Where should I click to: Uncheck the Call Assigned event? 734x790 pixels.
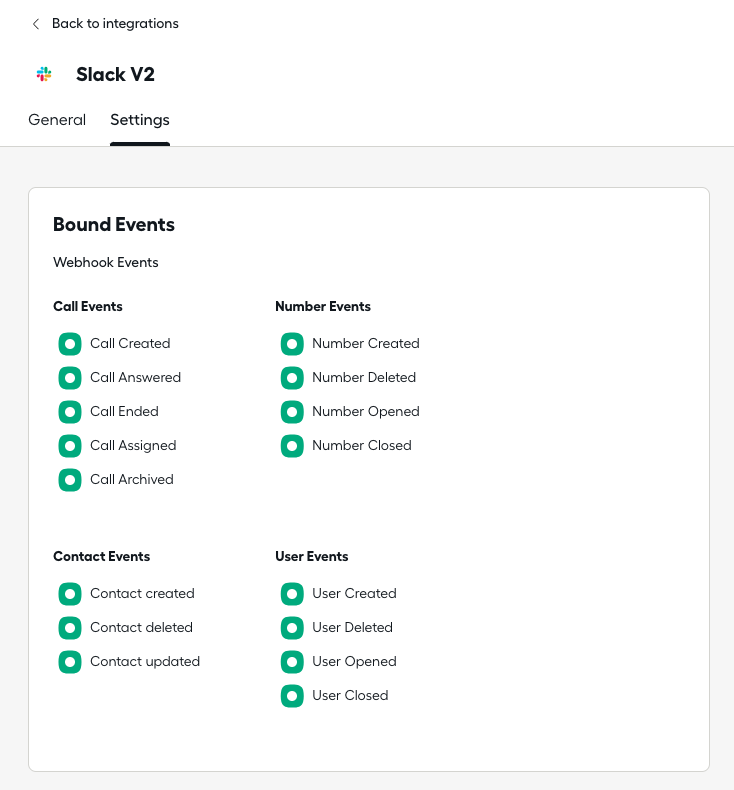click(70, 446)
